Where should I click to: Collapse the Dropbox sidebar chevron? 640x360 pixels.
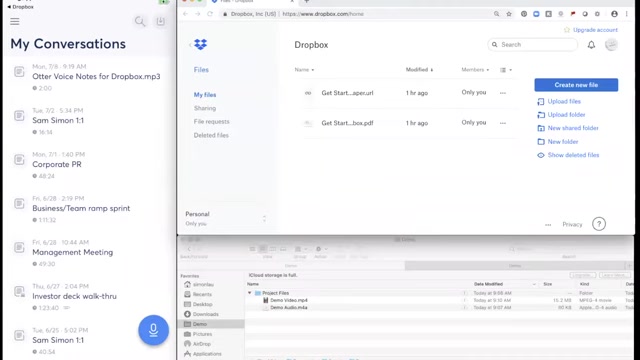(x=190, y=45)
